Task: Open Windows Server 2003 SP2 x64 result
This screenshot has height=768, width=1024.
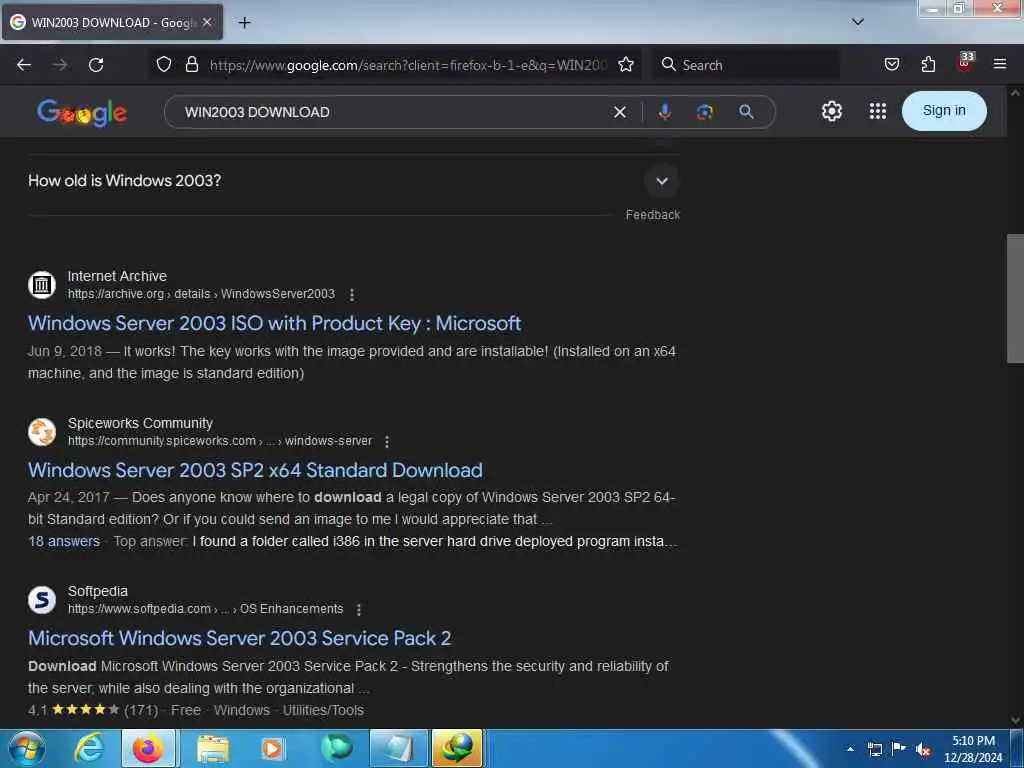Action: (255, 470)
